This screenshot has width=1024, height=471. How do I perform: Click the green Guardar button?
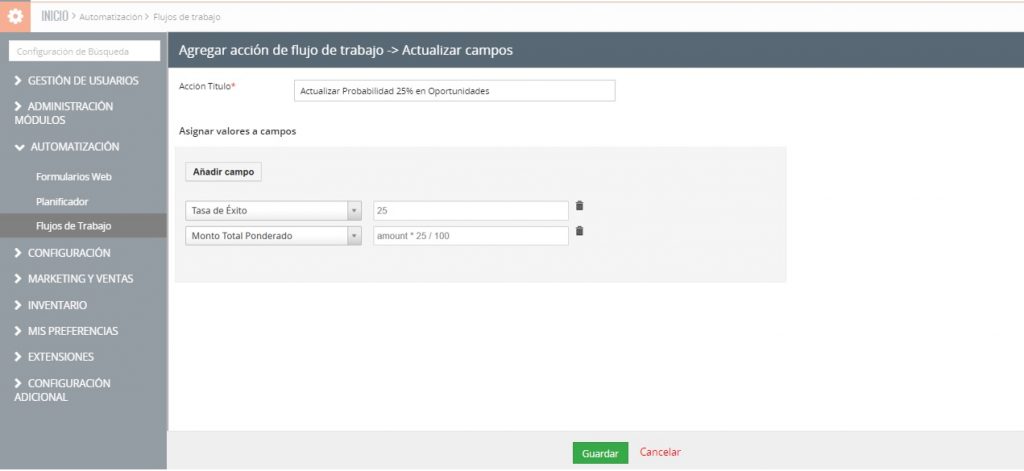click(600, 453)
